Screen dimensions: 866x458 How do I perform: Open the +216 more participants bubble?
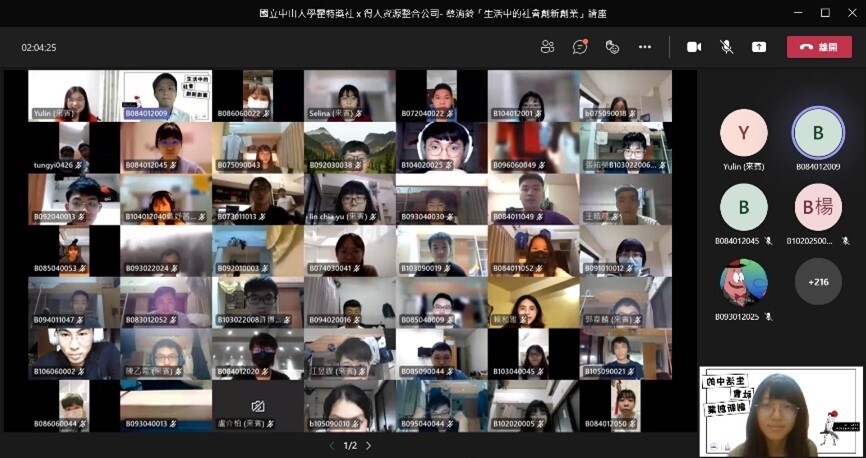pyautogui.click(x=818, y=282)
